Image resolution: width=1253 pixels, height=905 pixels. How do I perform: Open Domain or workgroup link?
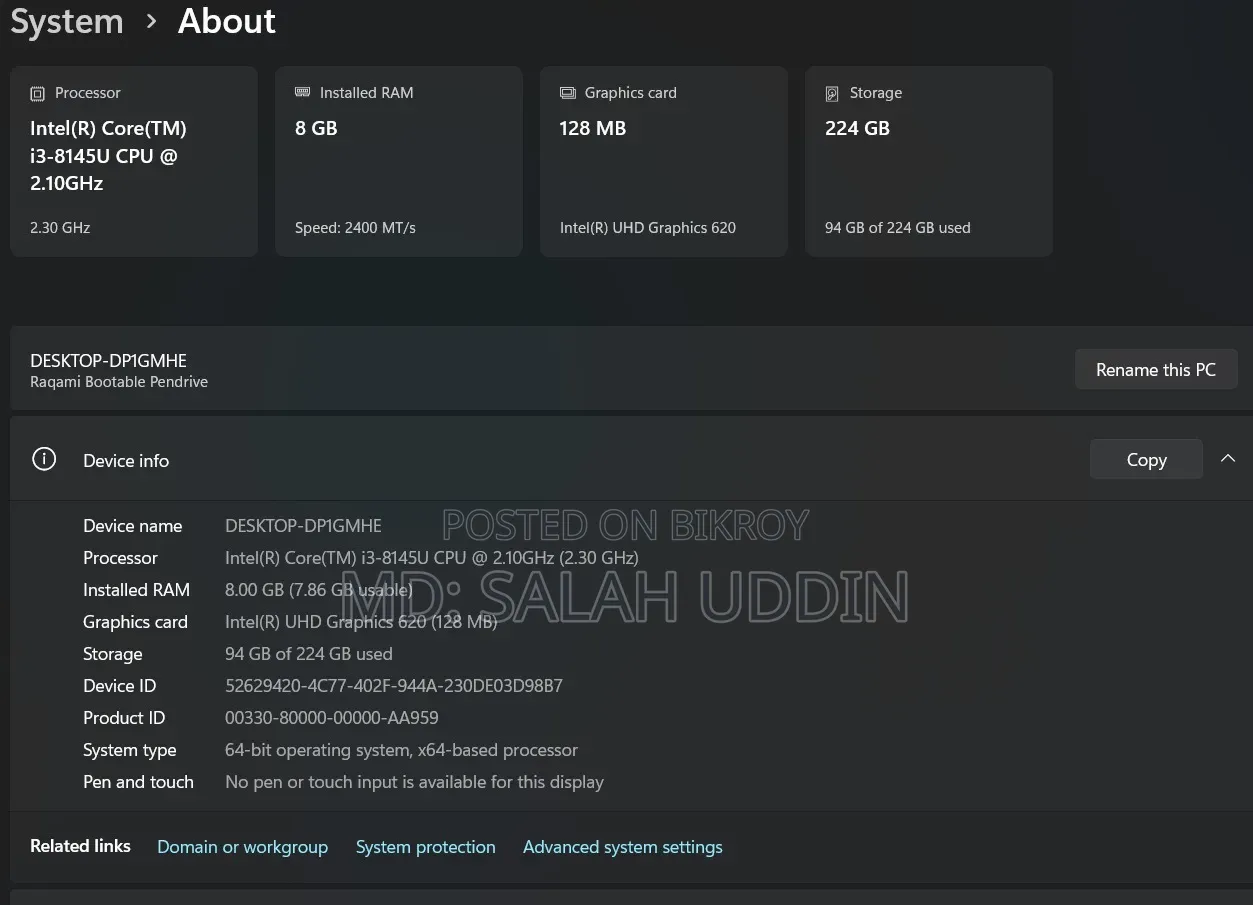pyautogui.click(x=242, y=847)
